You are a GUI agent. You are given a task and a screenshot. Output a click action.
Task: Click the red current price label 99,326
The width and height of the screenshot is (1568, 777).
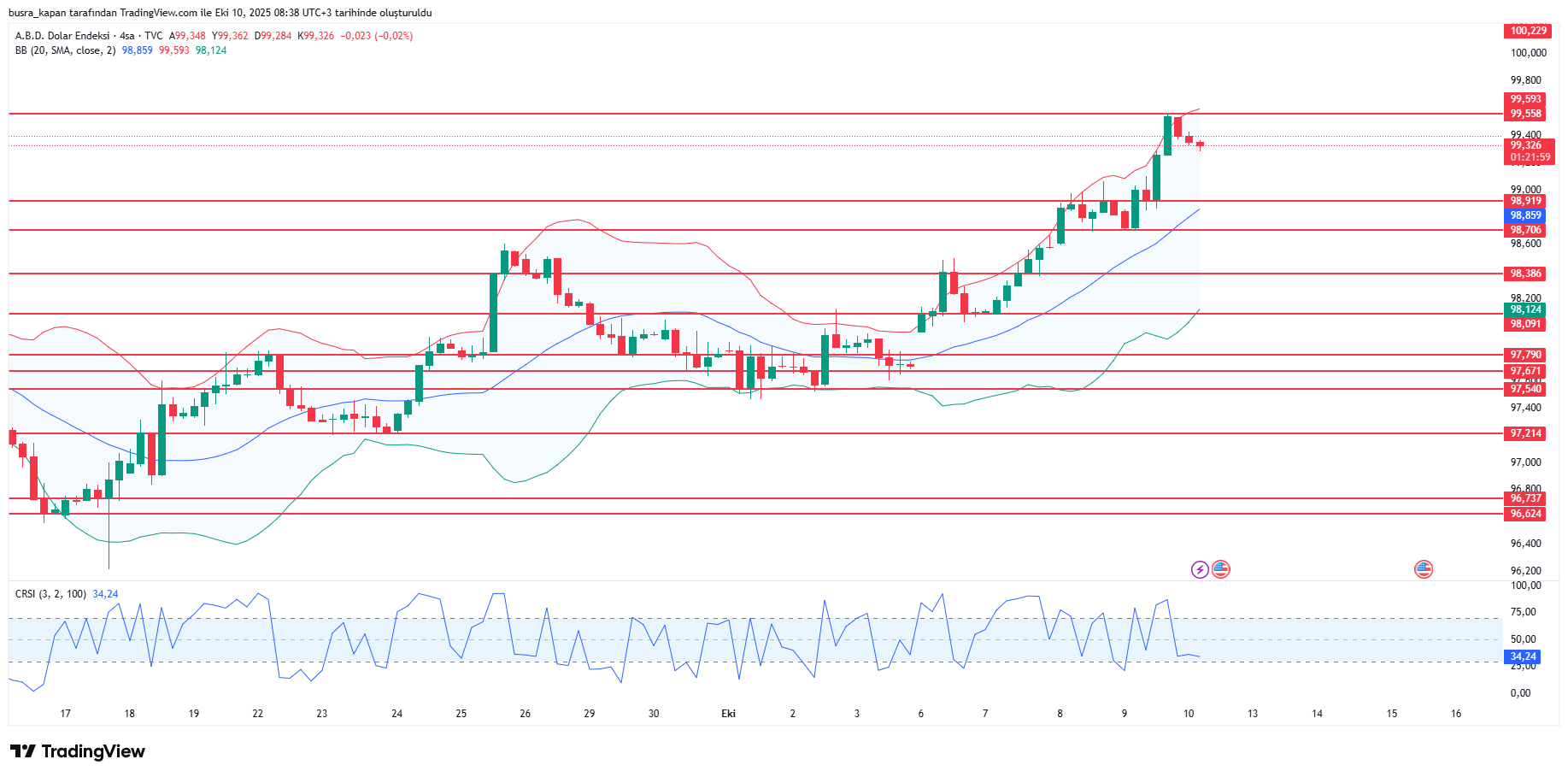(x=1528, y=145)
